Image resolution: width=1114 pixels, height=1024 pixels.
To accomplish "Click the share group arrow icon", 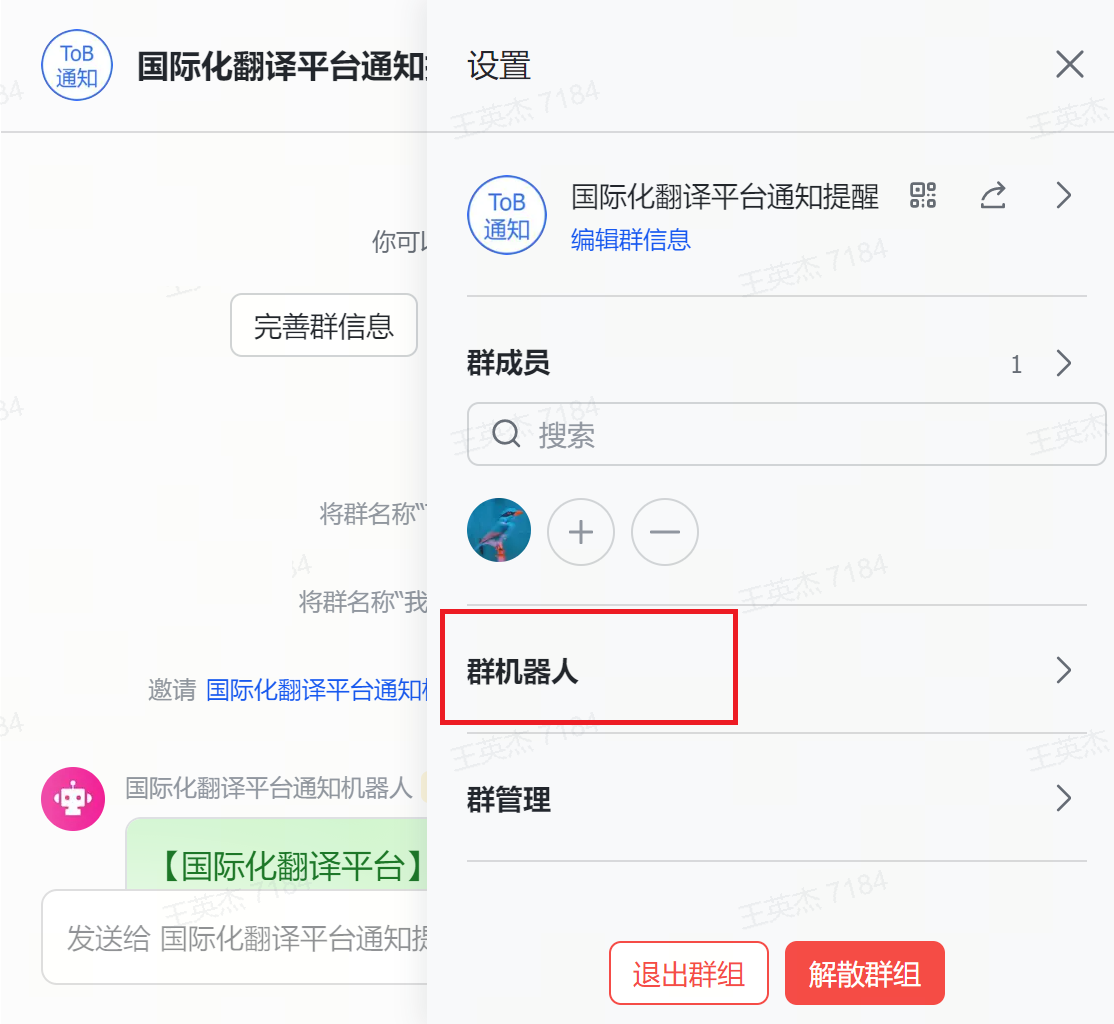I will pos(992,196).
